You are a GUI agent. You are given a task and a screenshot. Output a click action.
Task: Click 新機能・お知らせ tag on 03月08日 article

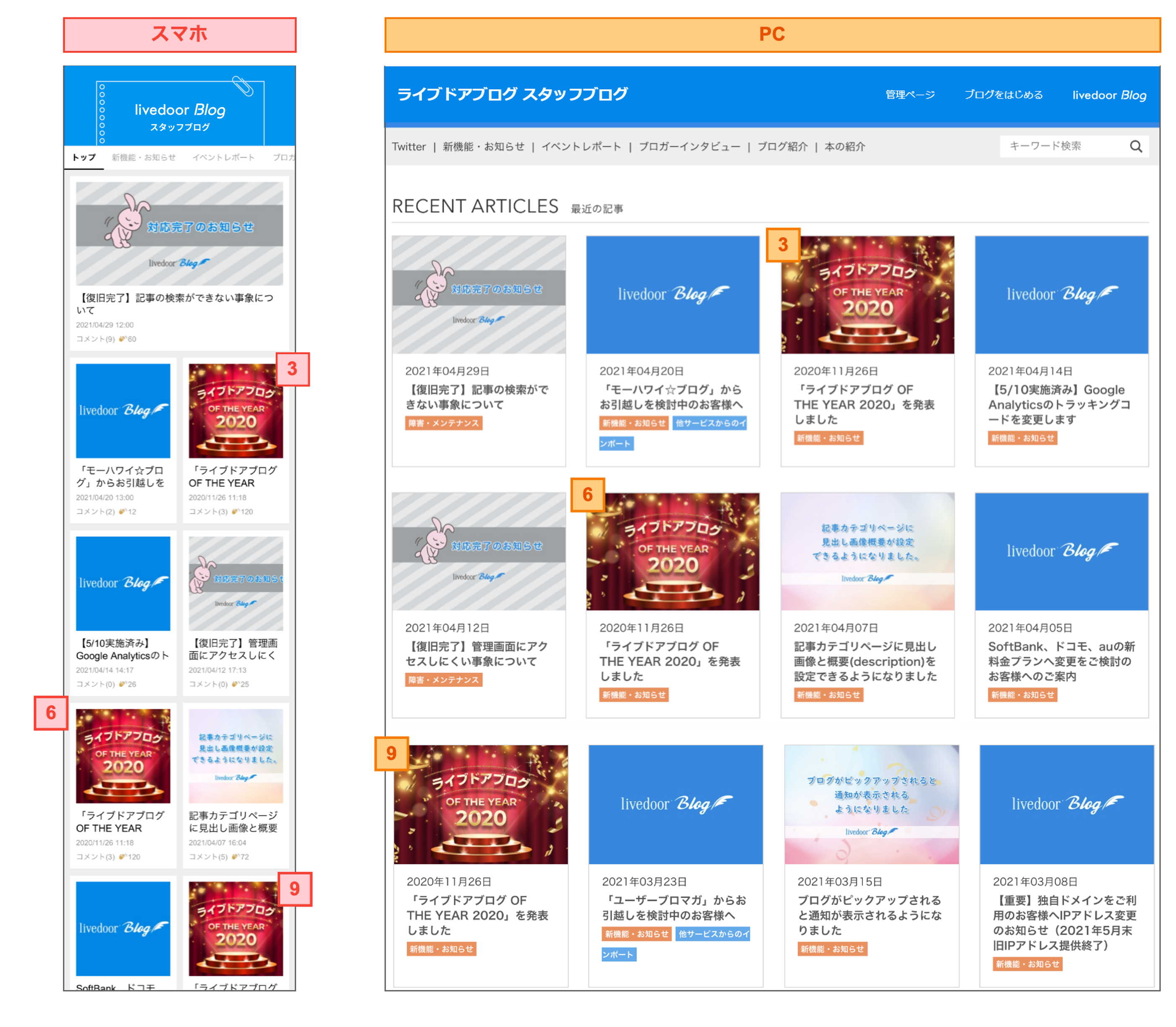coord(1028,965)
